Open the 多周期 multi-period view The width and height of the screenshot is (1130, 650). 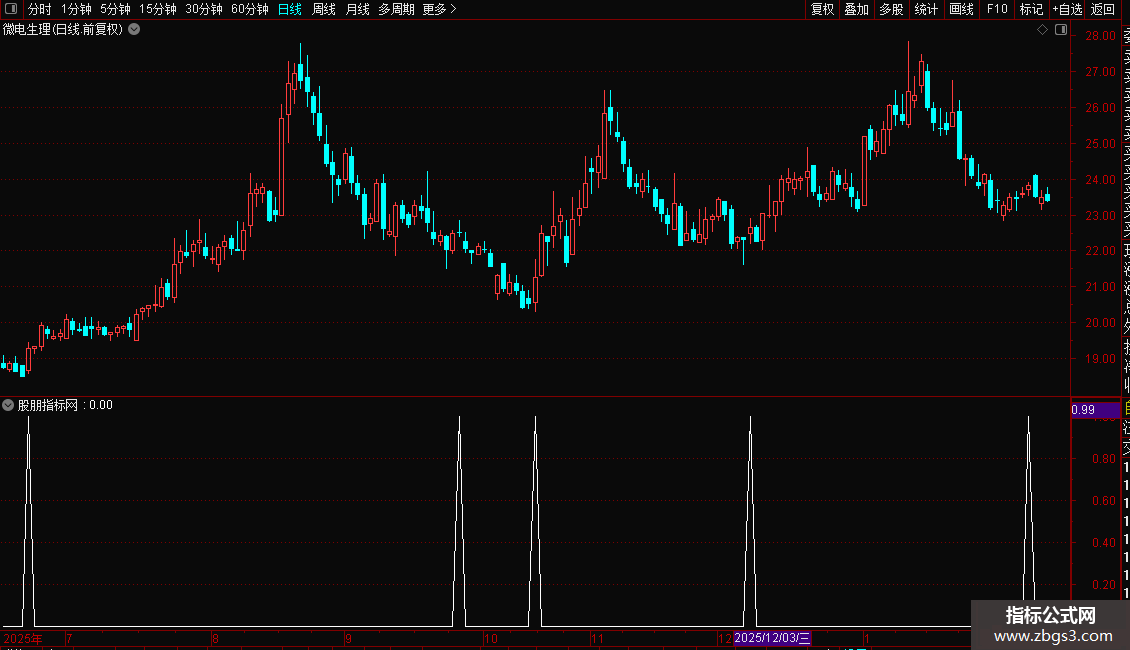[396, 9]
